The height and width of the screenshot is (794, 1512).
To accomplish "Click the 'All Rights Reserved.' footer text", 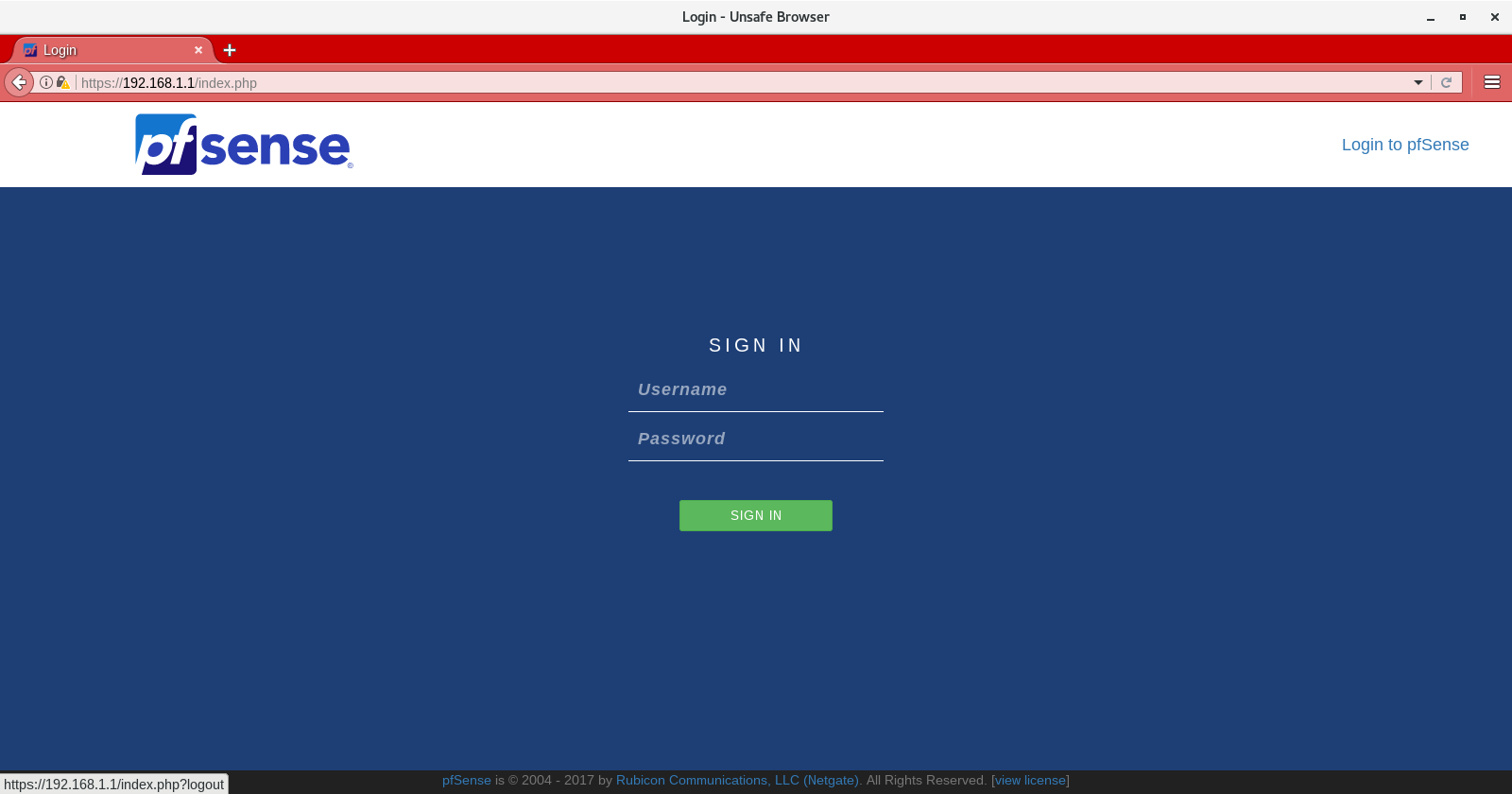I will [x=926, y=780].
